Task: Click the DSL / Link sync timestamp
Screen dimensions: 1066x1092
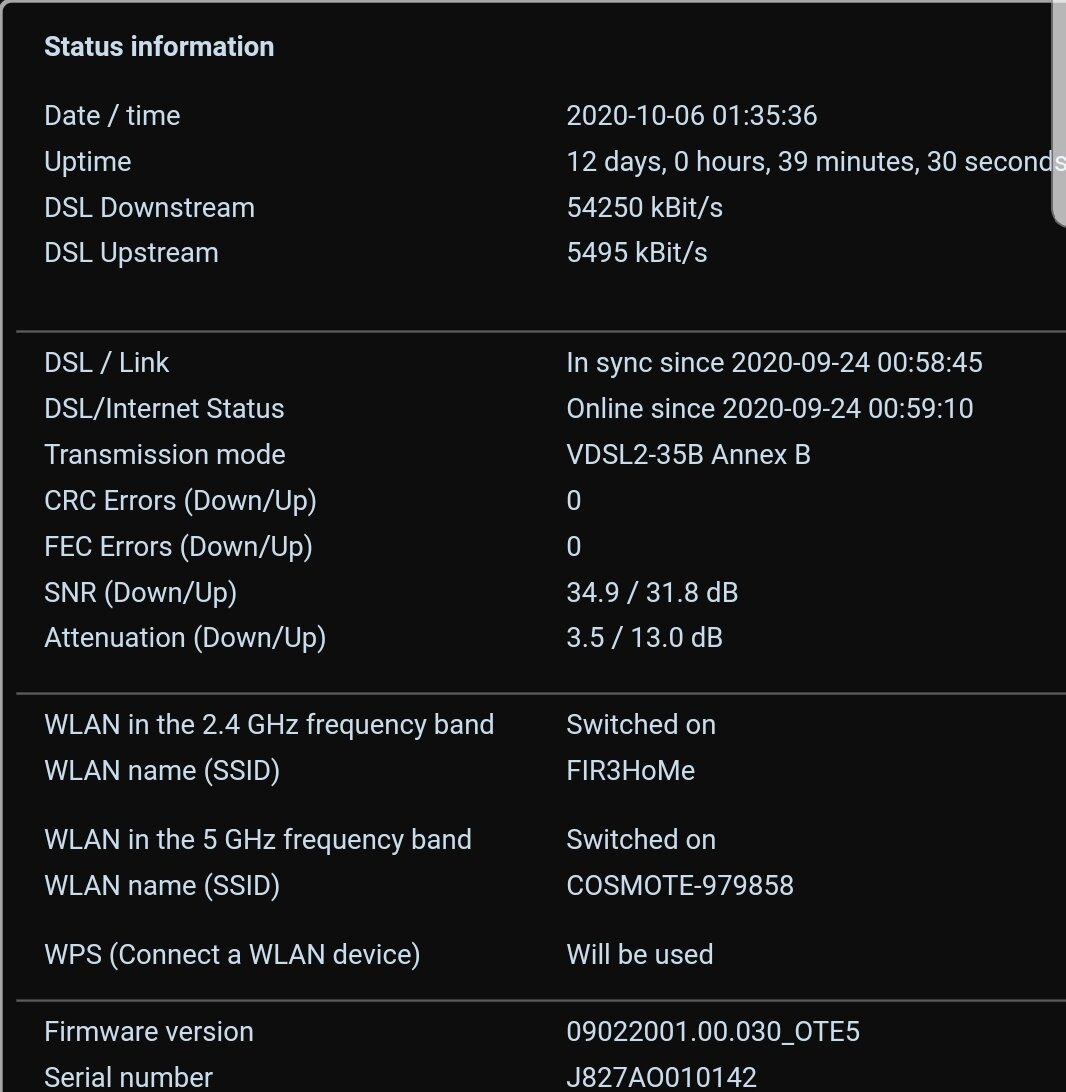Action: (774, 363)
